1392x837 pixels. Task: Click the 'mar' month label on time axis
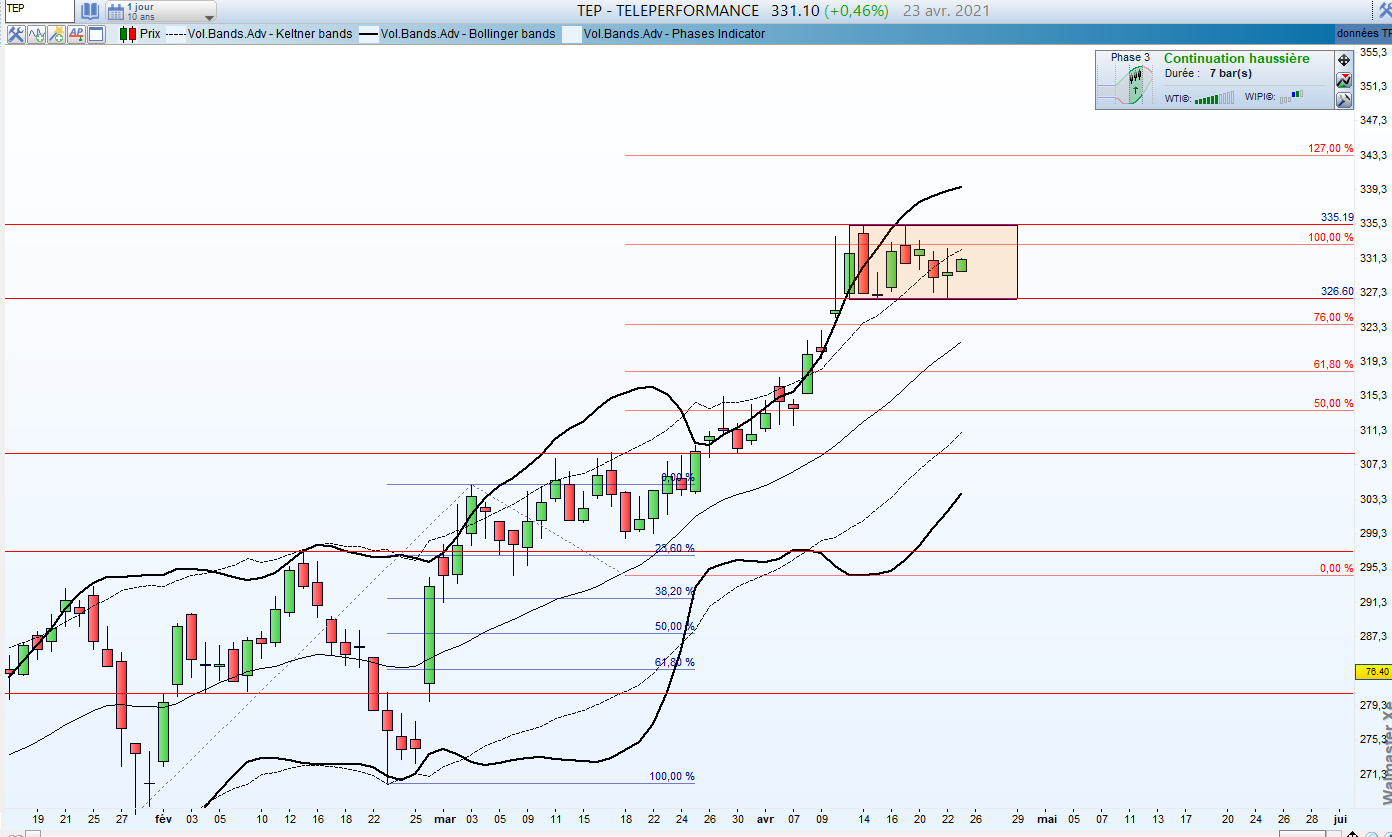tap(444, 819)
